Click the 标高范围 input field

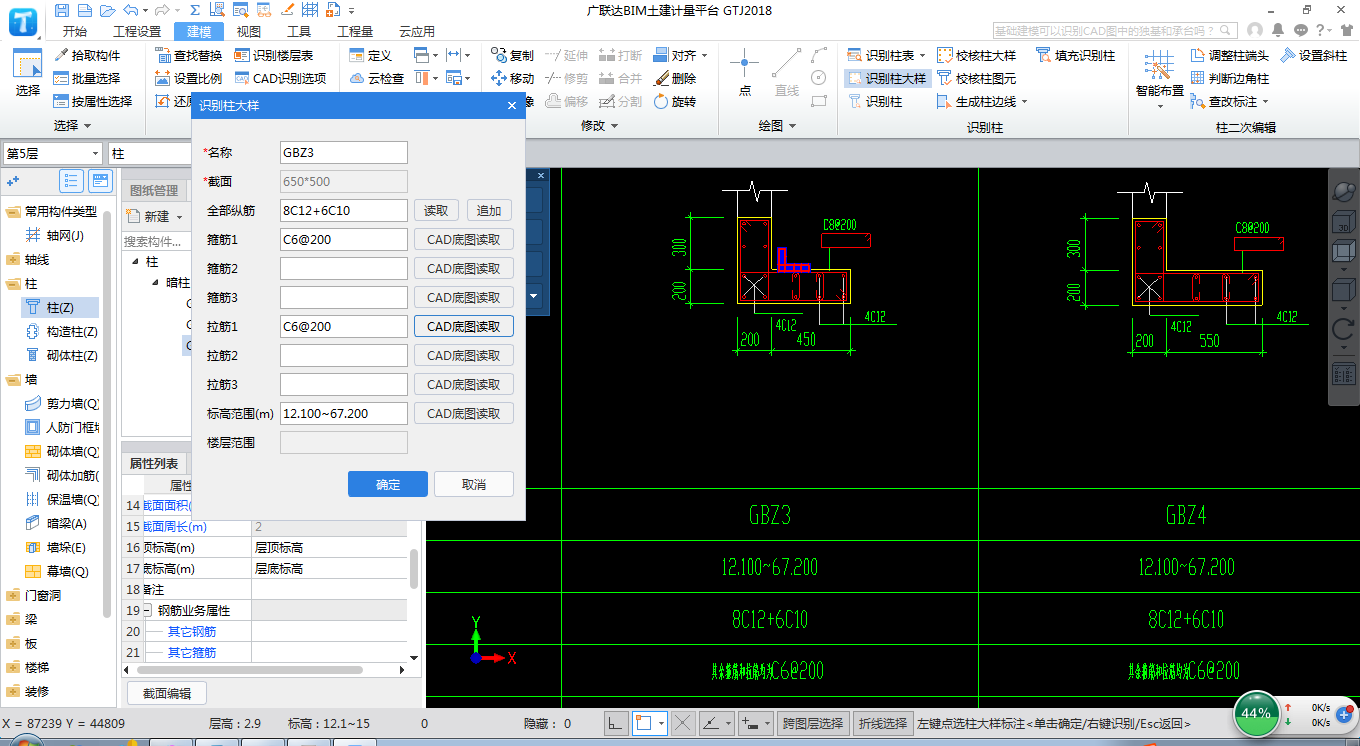pos(344,413)
